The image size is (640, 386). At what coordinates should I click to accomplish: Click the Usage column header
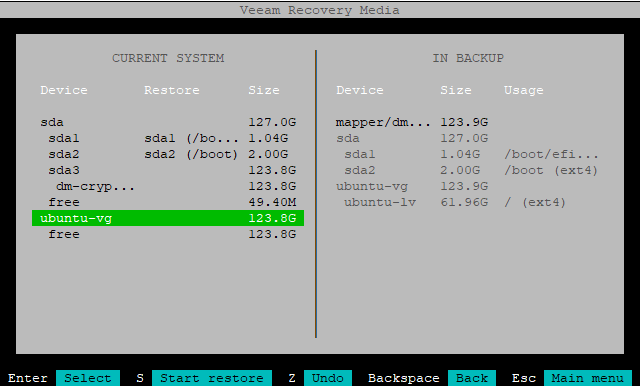(524, 90)
